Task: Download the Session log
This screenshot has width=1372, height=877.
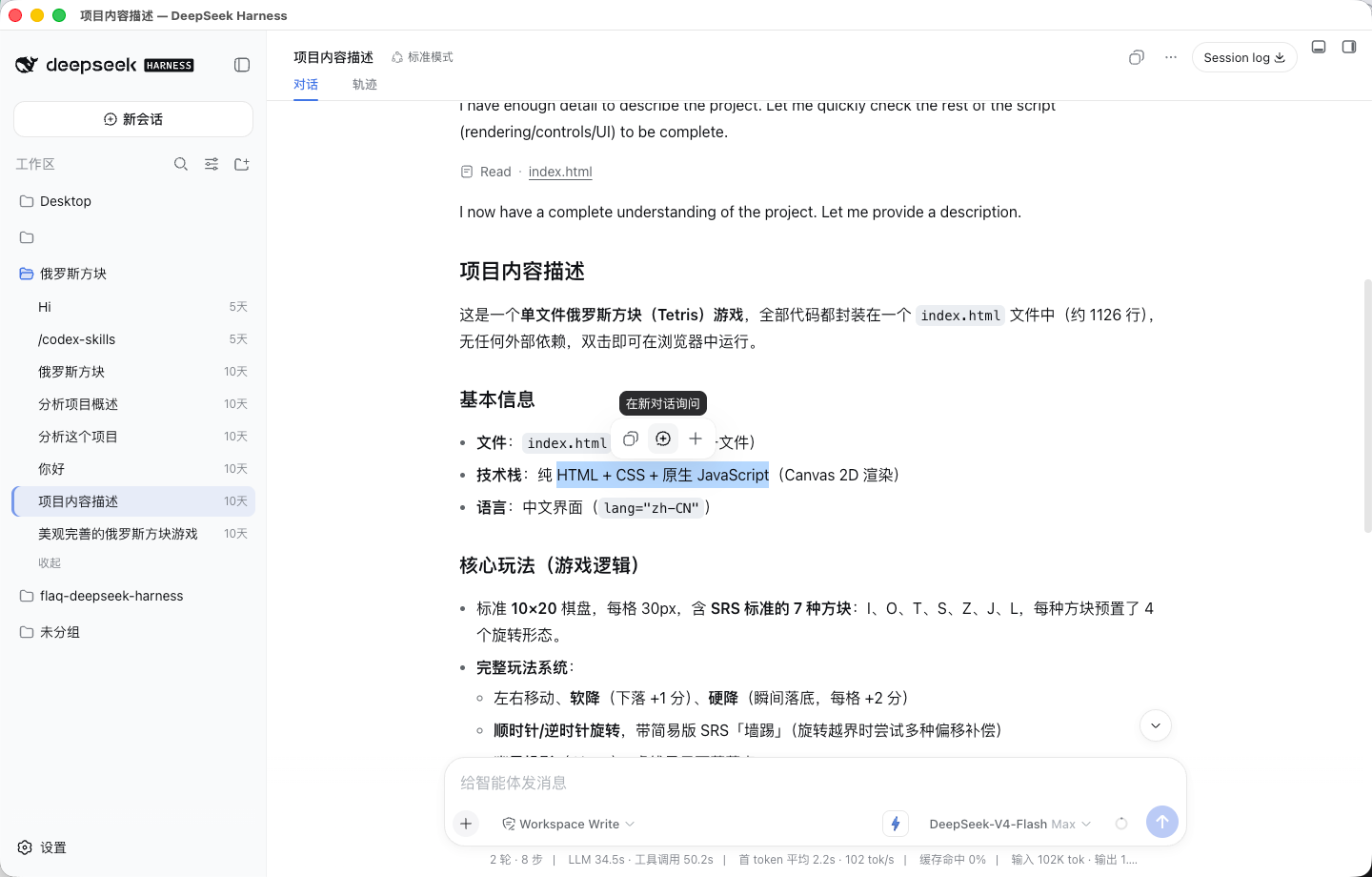Action: 1244,57
